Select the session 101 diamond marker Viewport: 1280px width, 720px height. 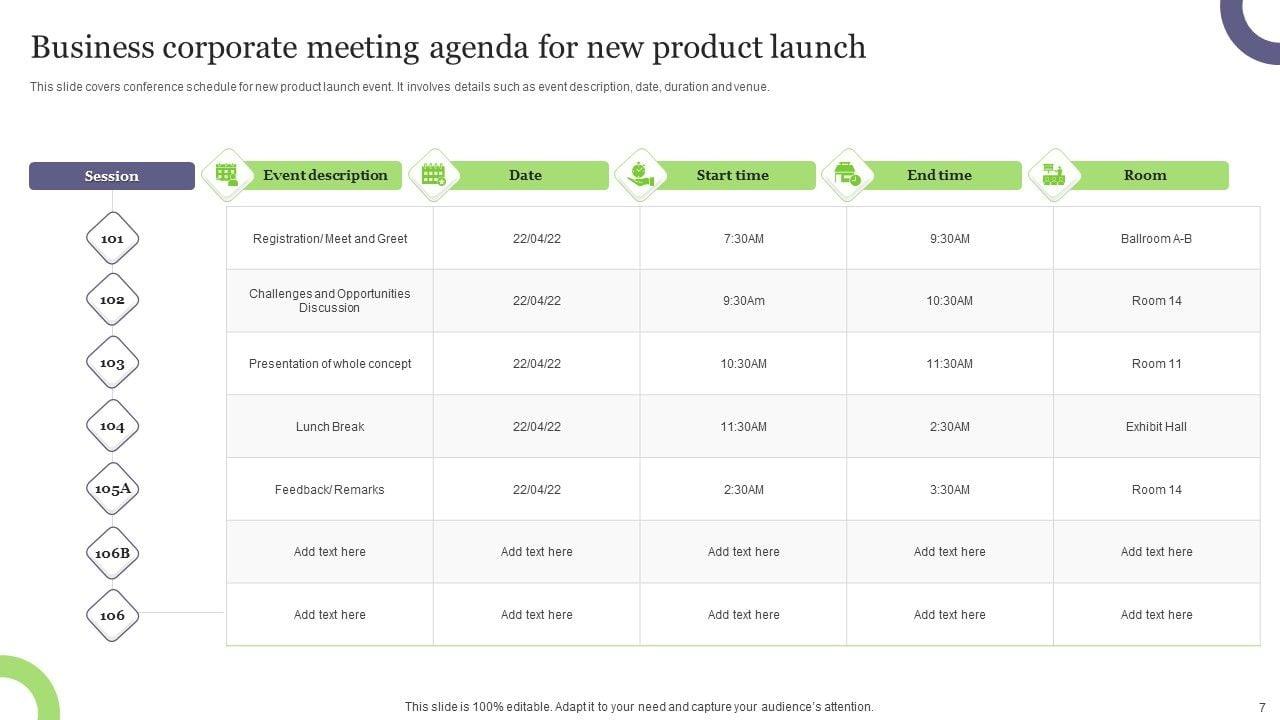pyautogui.click(x=112, y=238)
